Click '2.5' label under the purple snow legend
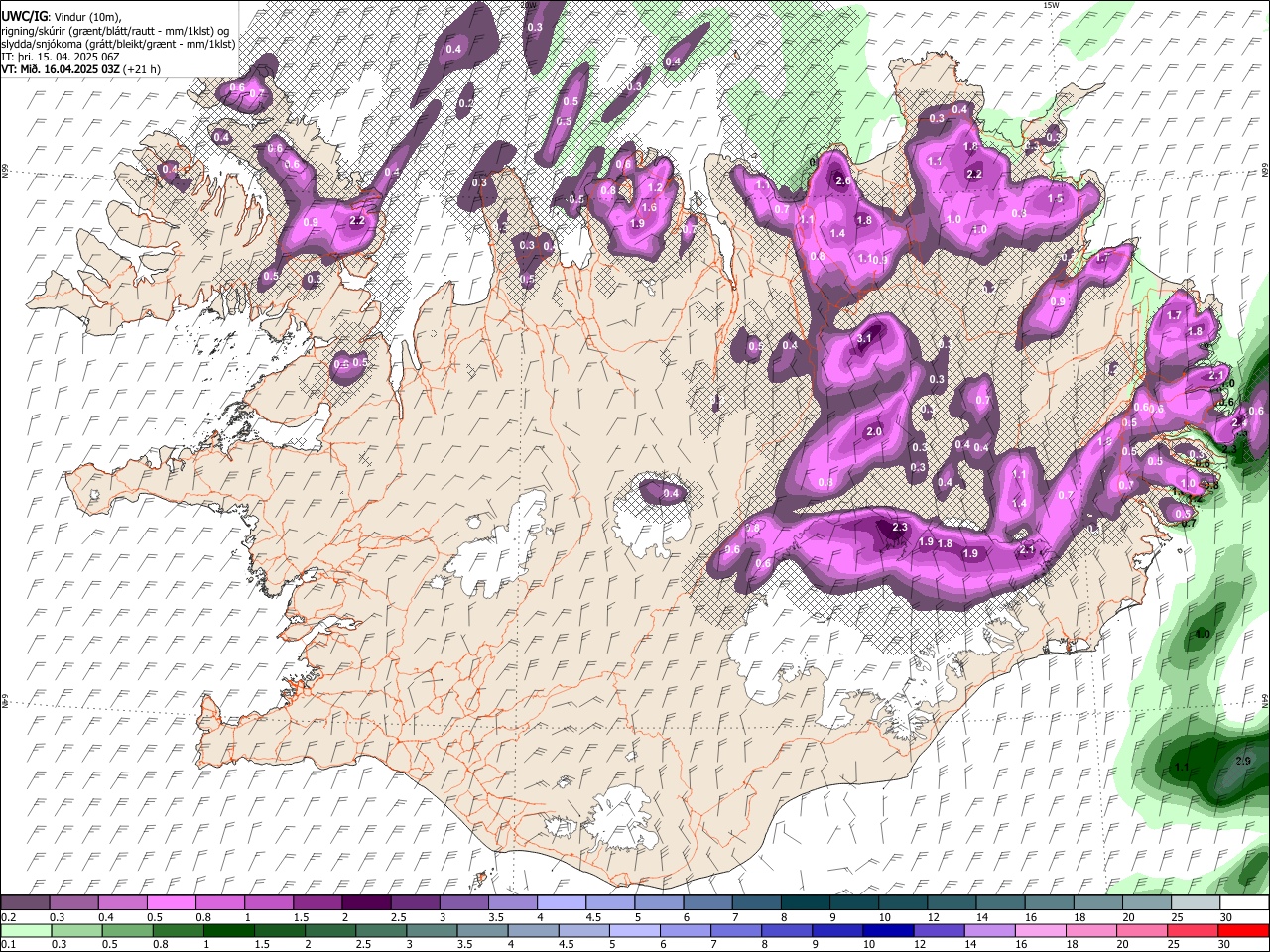The image size is (1270, 952). (x=398, y=917)
